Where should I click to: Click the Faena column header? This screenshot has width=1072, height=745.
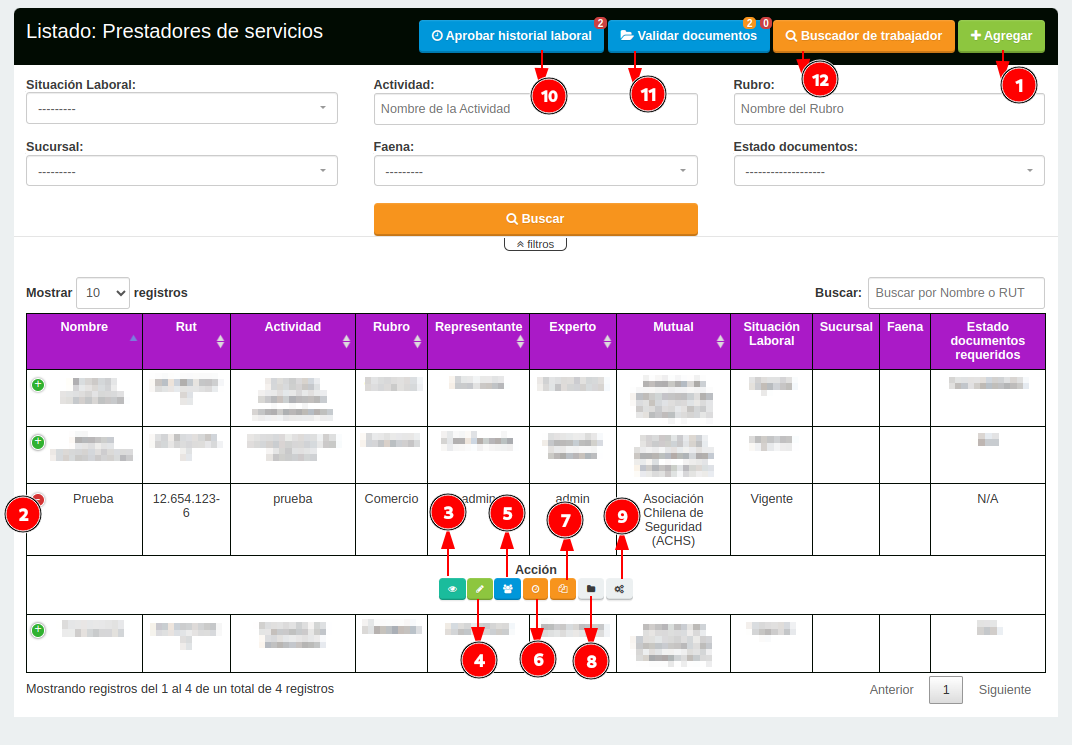904,341
